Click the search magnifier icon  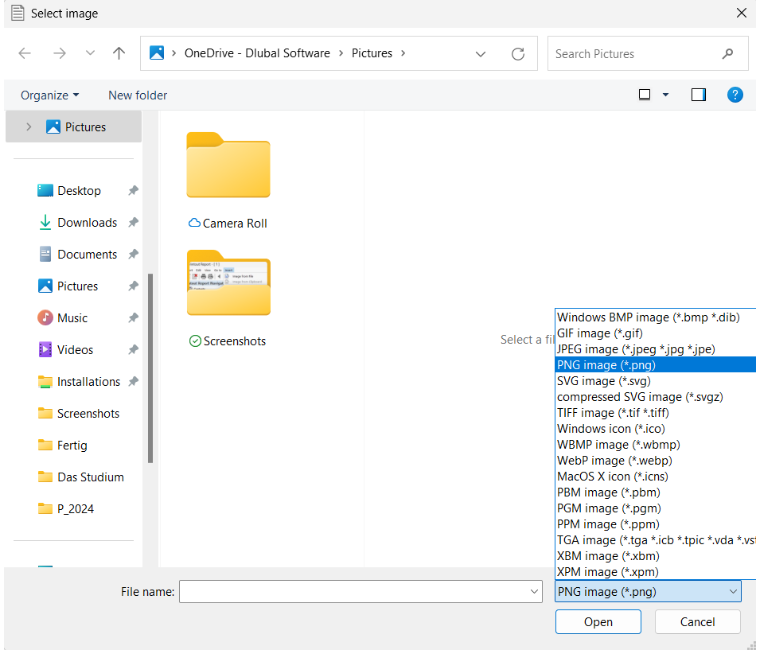click(727, 54)
